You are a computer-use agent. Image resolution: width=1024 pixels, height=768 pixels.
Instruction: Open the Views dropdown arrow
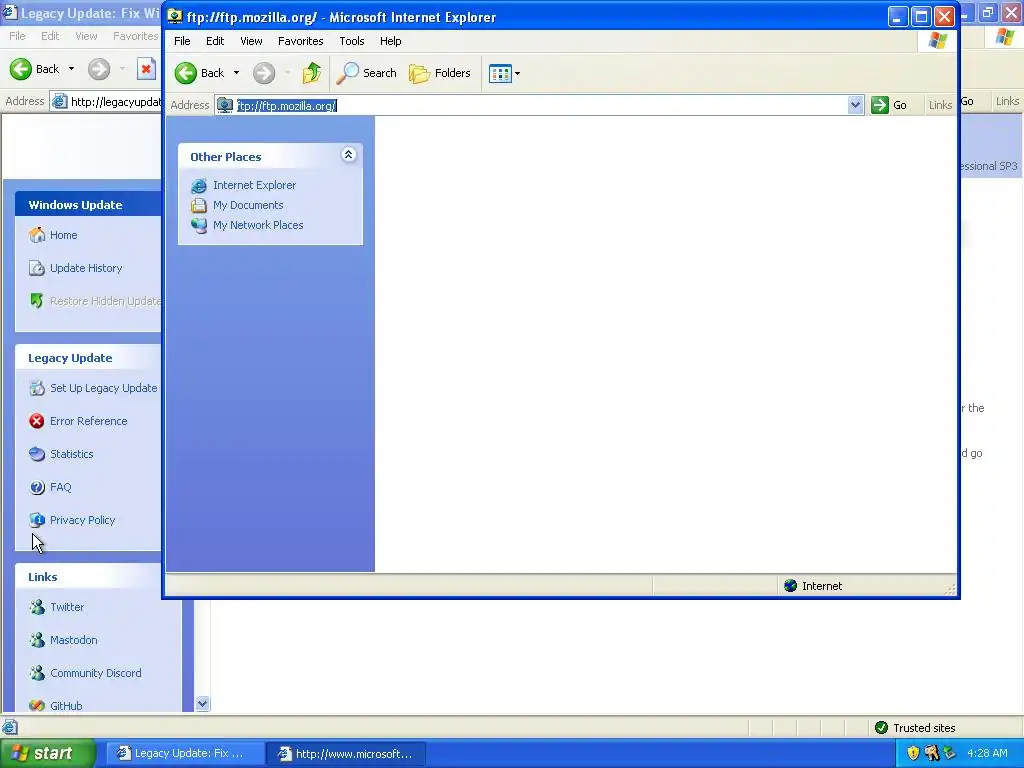click(x=517, y=74)
